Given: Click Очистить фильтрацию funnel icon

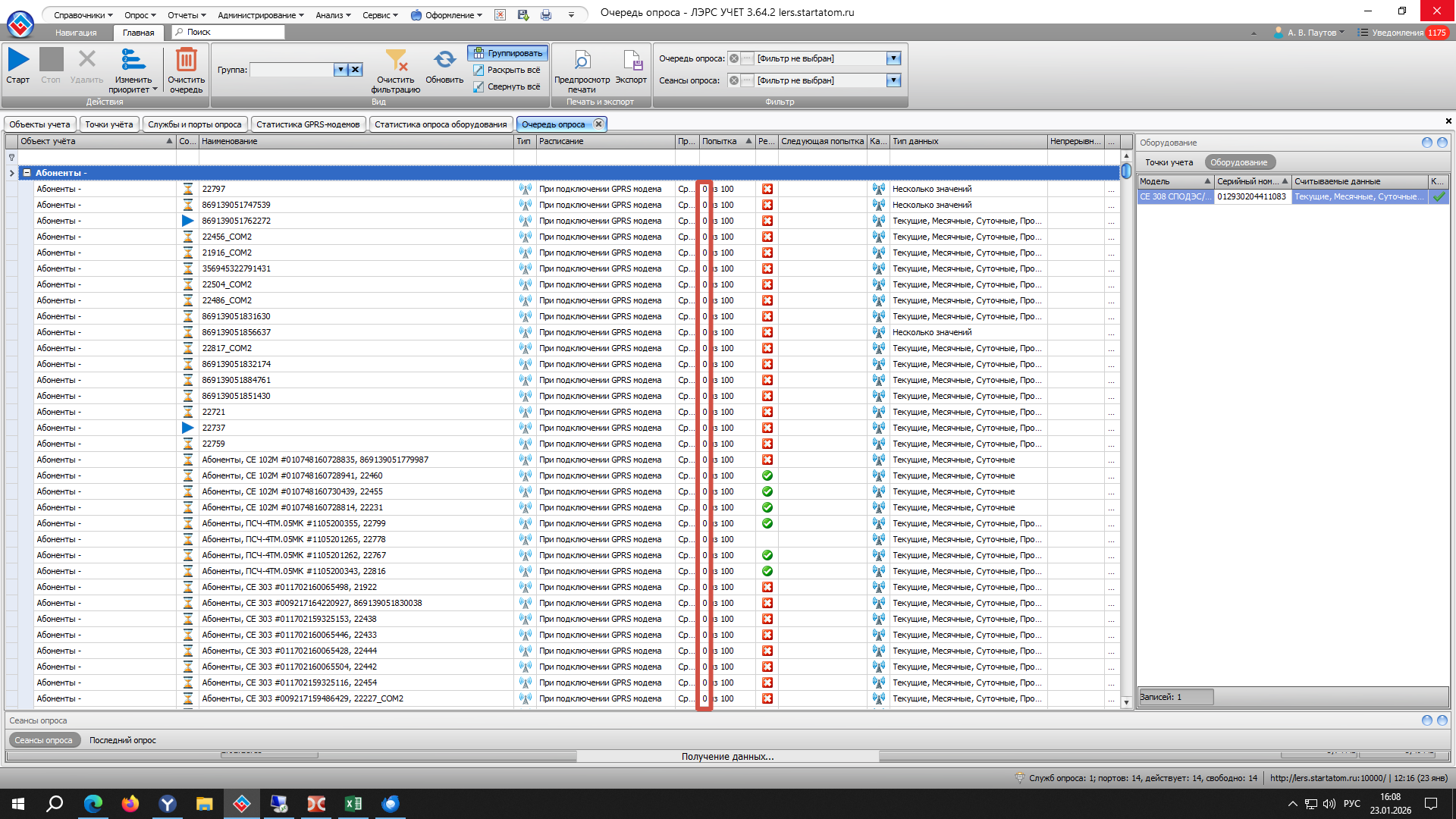Looking at the screenshot, I should (396, 60).
